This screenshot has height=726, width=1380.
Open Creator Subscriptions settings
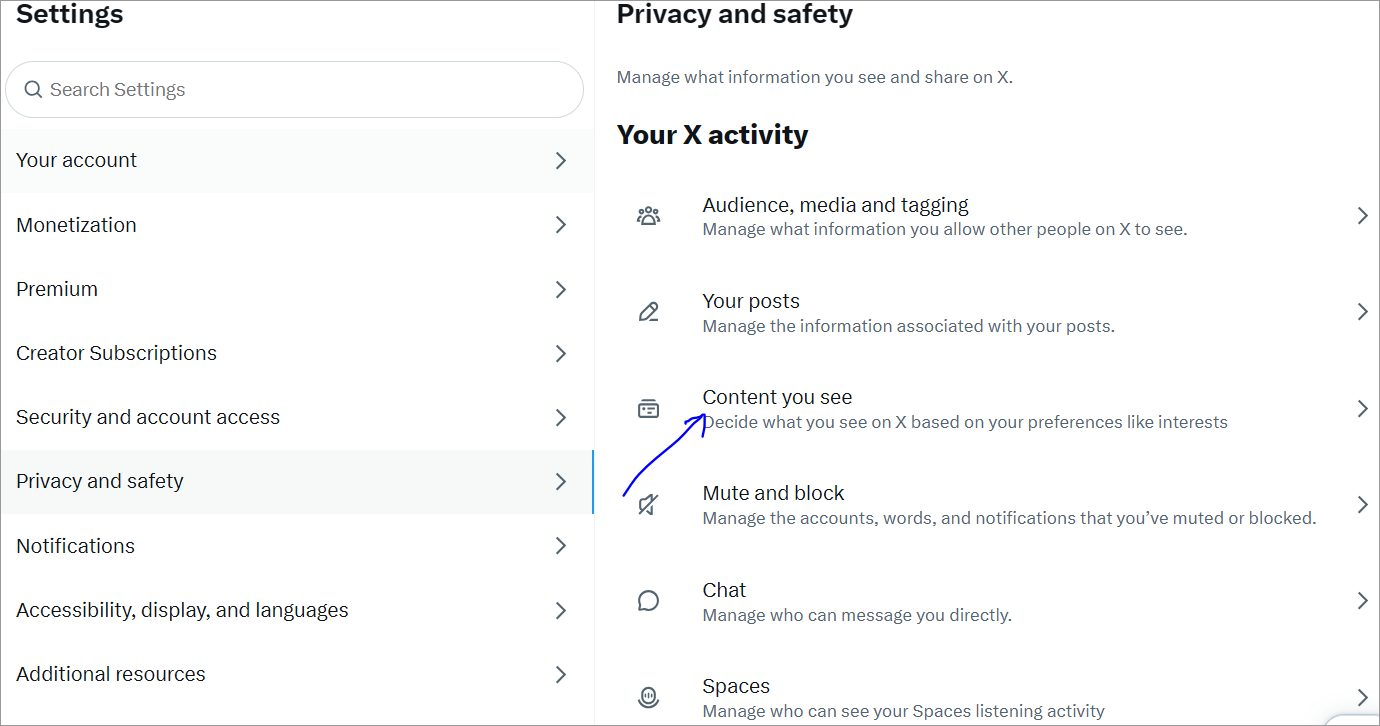click(297, 353)
